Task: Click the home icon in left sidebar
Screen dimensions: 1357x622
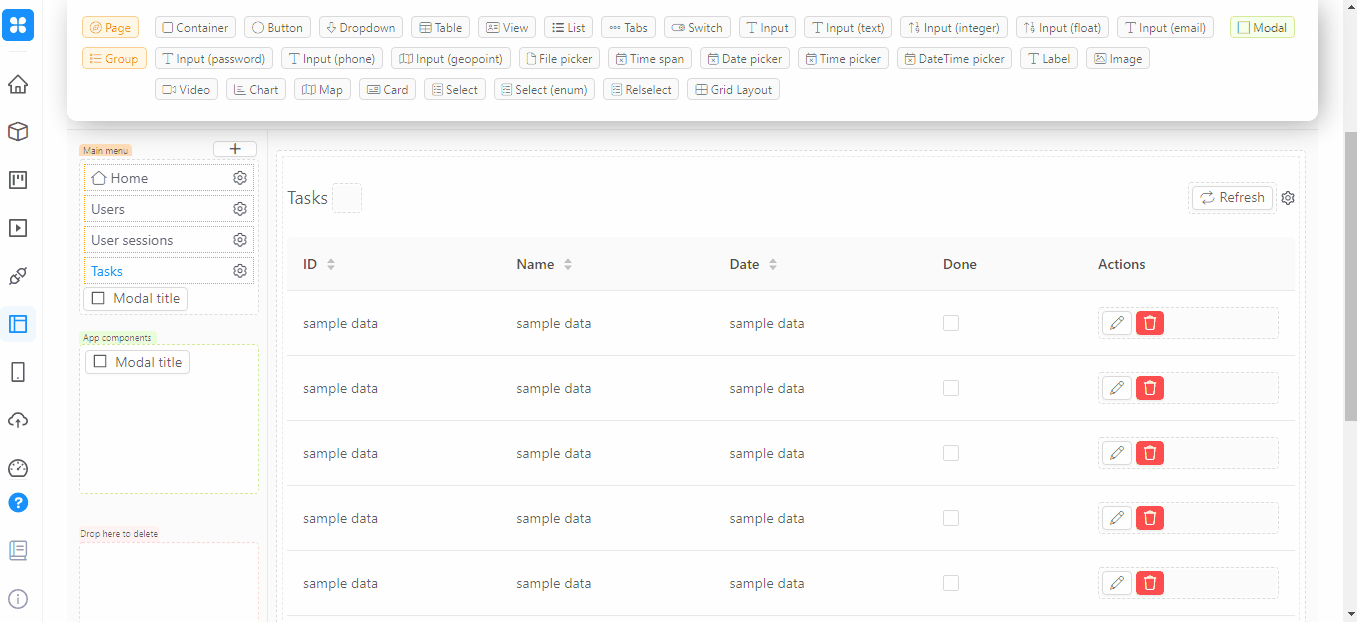Action: pos(18,84)
